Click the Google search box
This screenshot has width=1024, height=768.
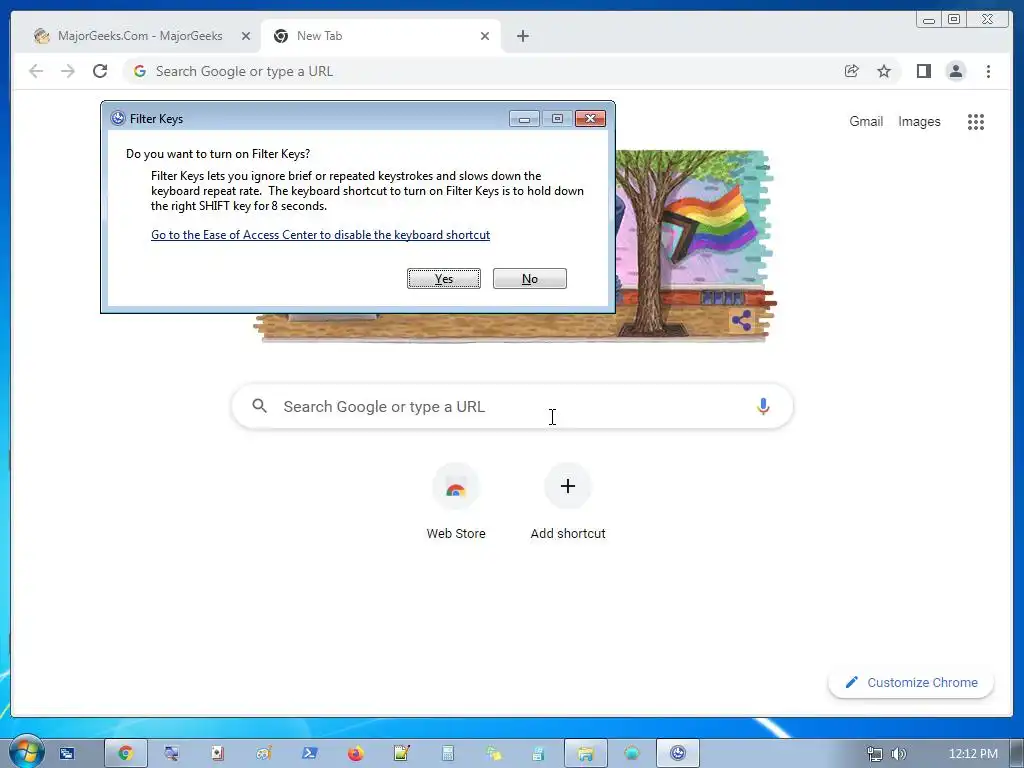tap(513, 406)
